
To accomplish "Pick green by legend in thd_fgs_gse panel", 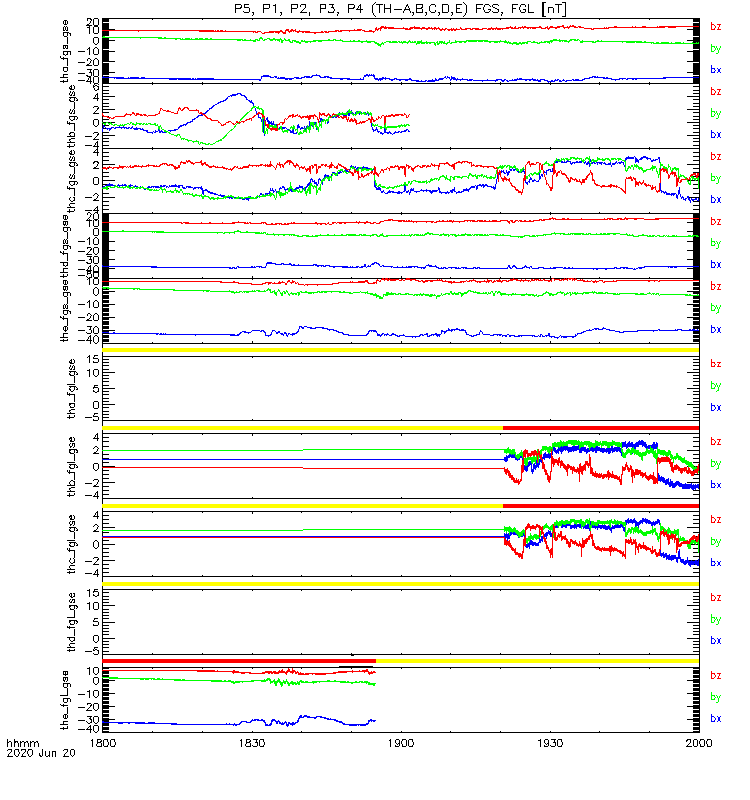I will coord(716,243).
